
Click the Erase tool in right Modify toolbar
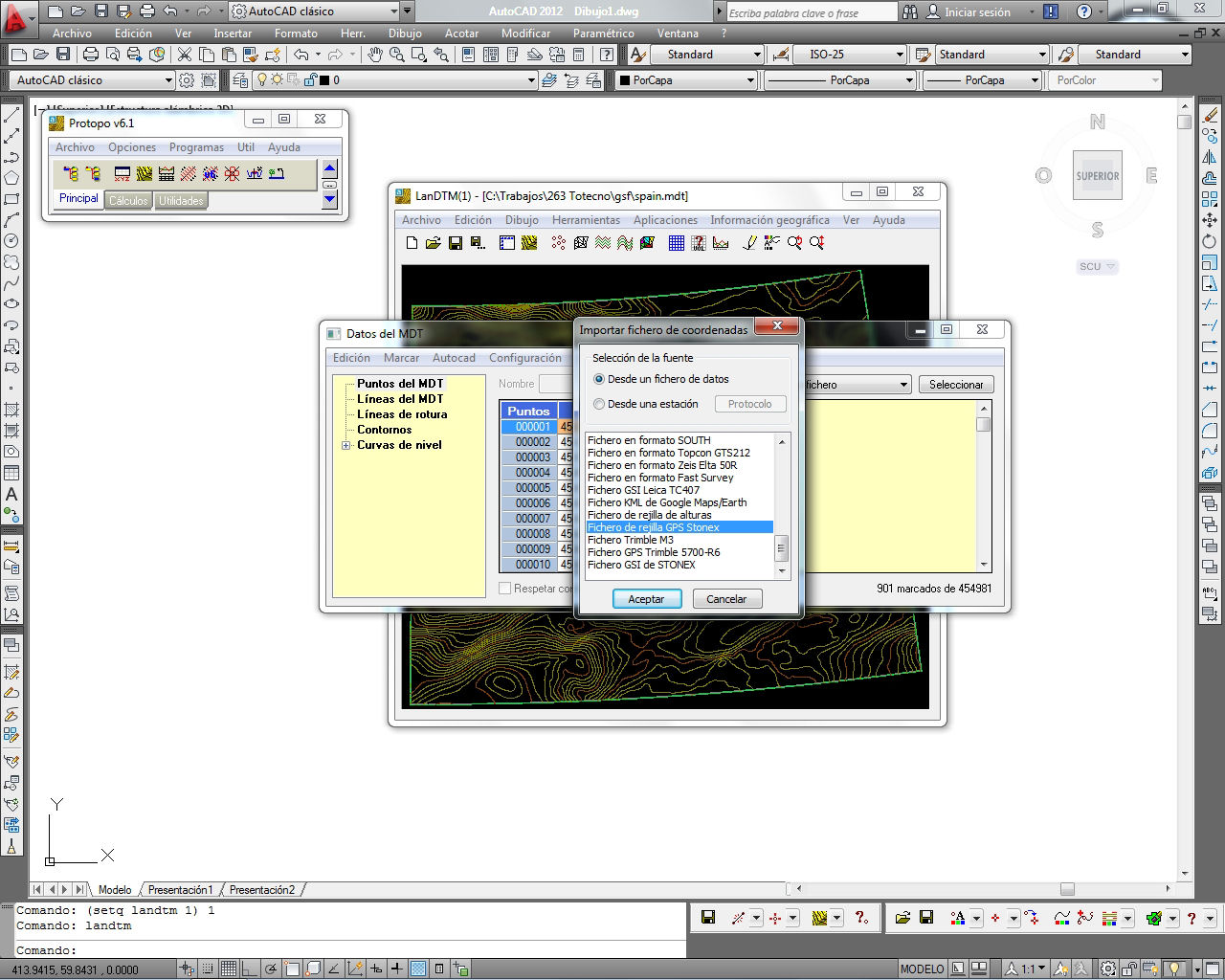1210,115
